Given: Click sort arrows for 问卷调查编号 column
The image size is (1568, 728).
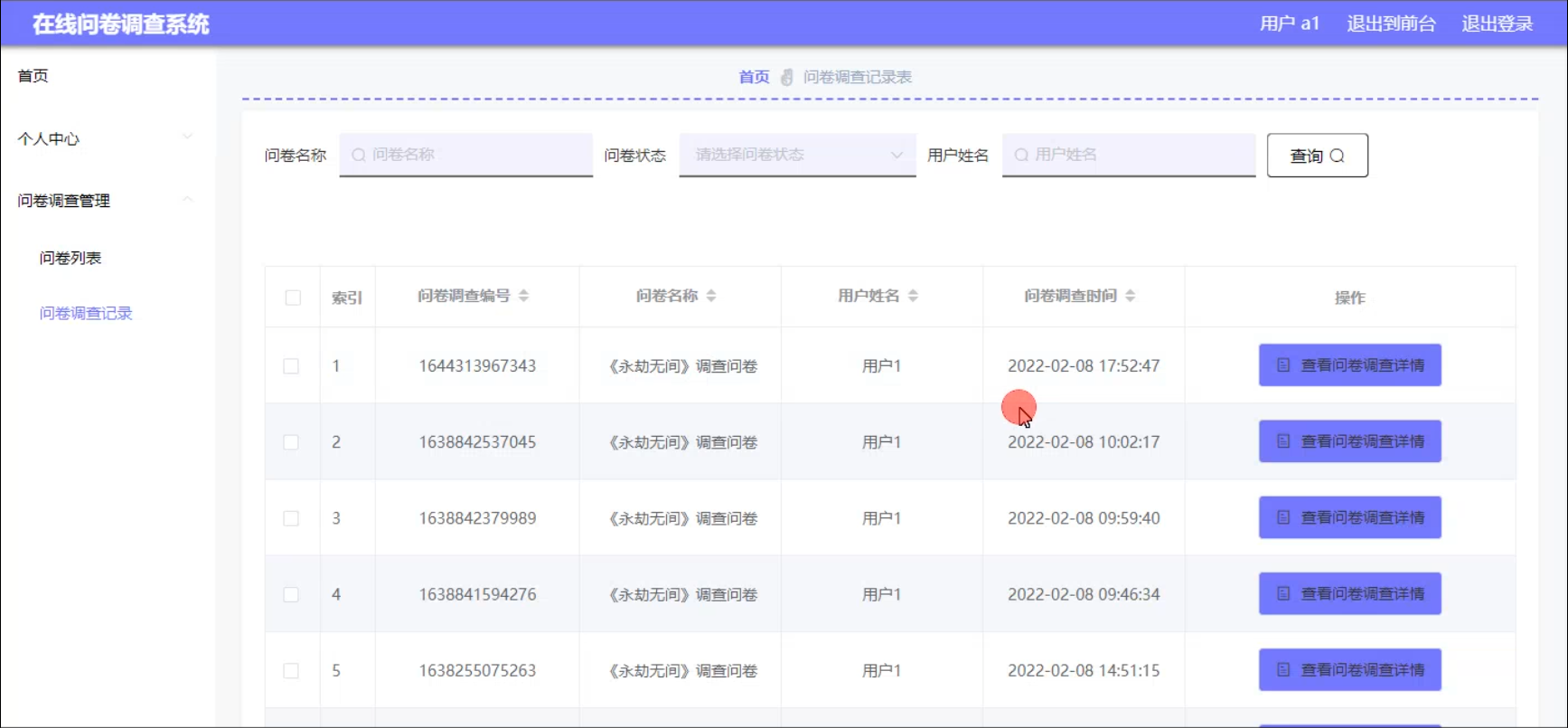Looking at the screenshot, I should coord(523,296).
